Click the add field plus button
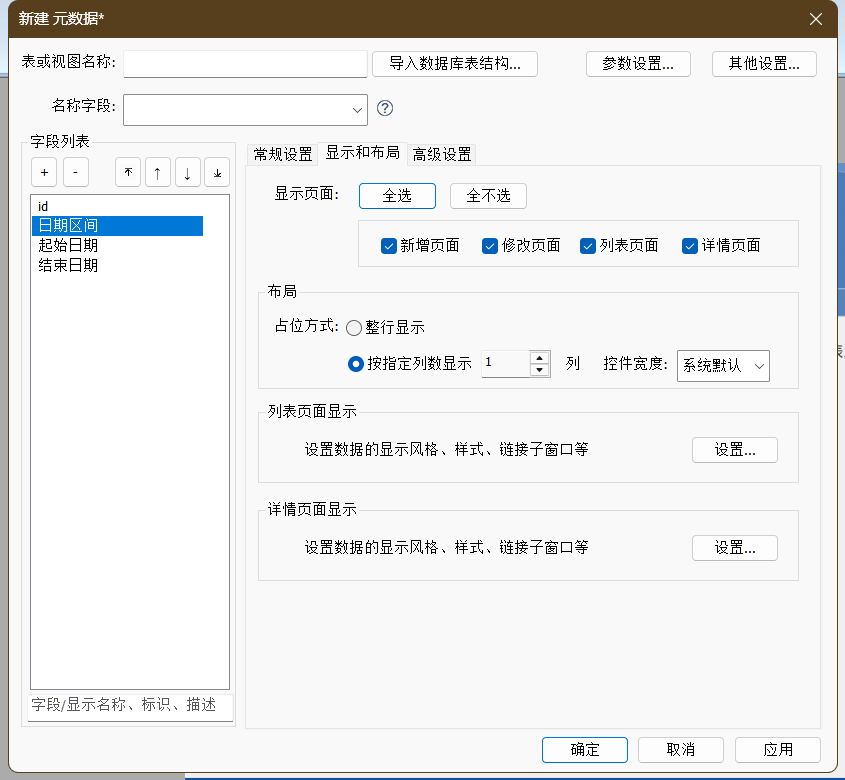 coord(44,172)
